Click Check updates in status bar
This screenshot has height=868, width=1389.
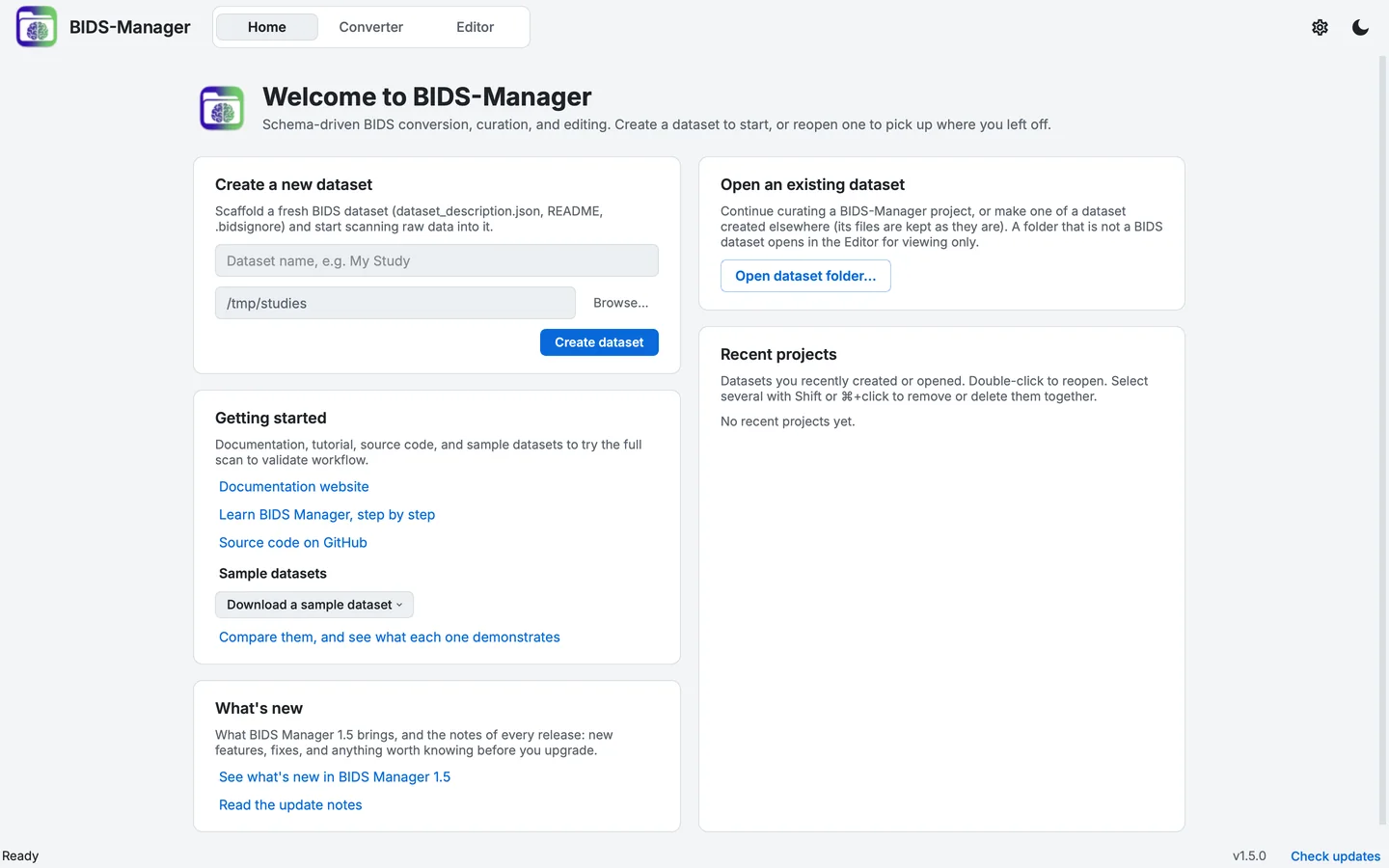click(1336, 856)
